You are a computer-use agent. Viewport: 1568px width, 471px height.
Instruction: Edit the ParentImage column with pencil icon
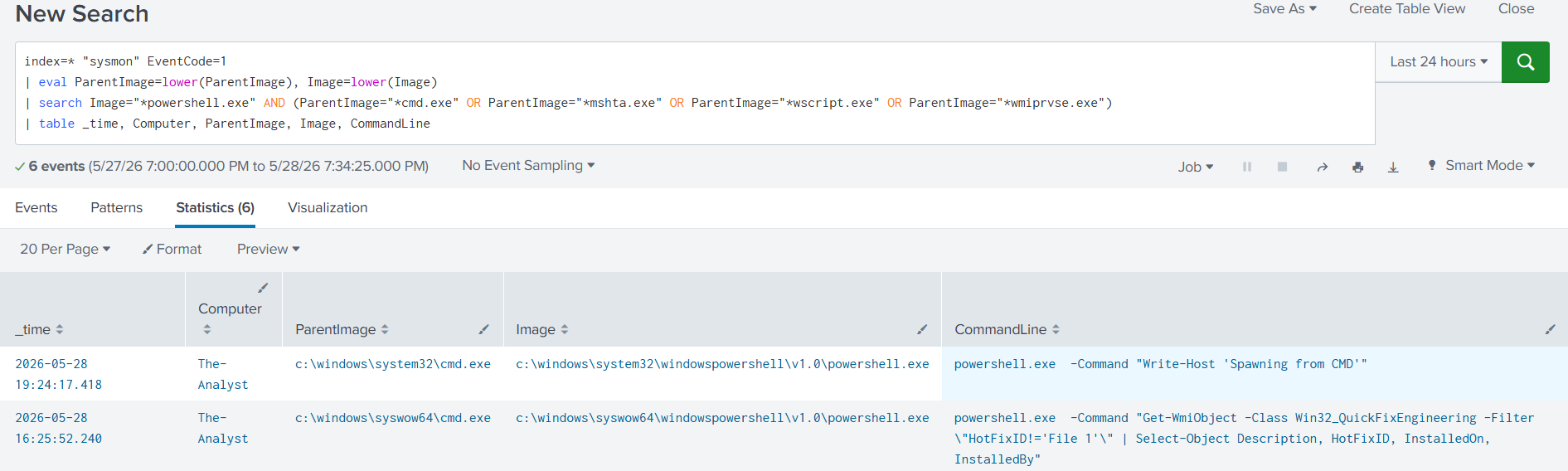tap(483, 329)
